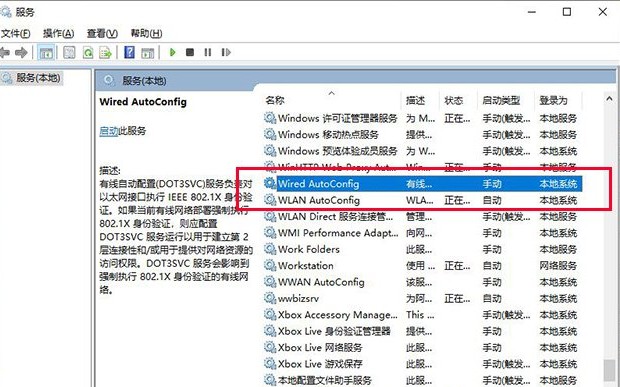Pause the service with pause icon
The image size is (620, 387).
pyautogui.click(x=208, y=52)
